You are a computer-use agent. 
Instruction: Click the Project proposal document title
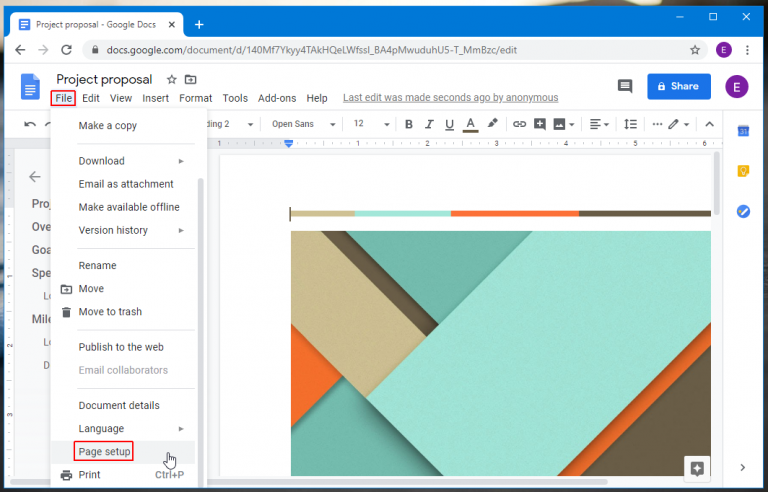104,79
